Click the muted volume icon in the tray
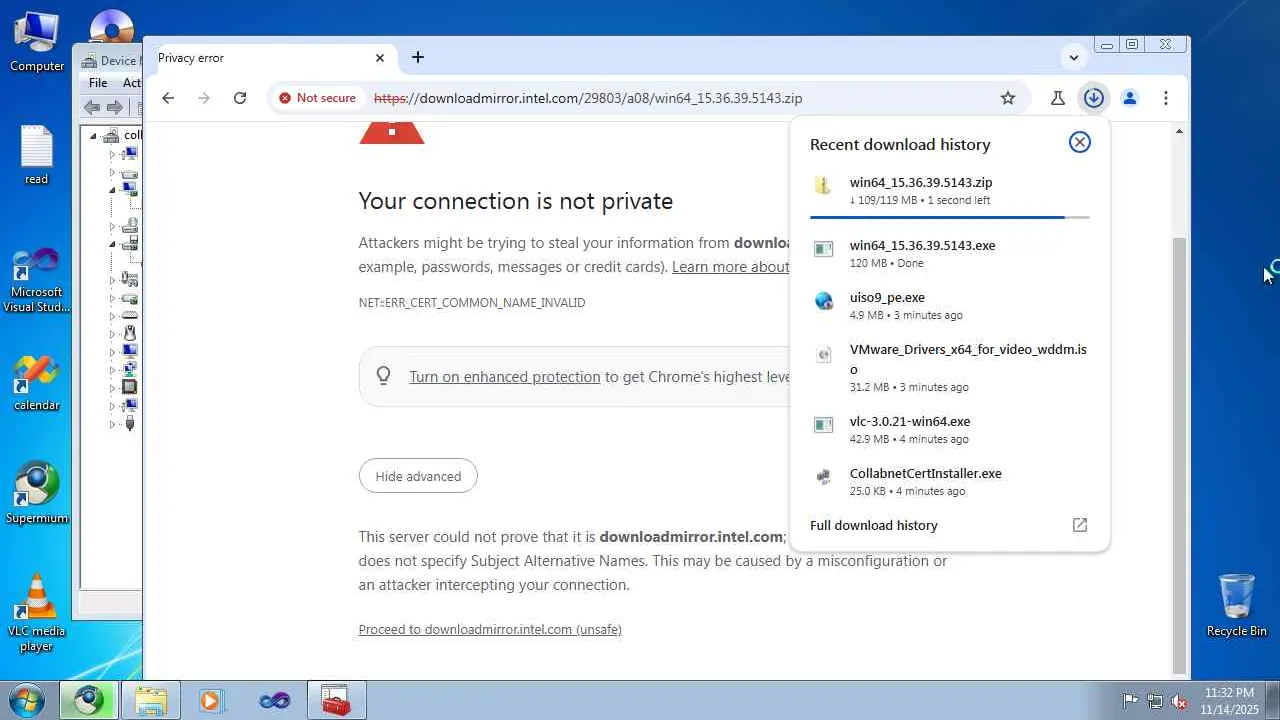Image resolution: width=1280 pixels, height=720 pixels. coord(1179,701)
